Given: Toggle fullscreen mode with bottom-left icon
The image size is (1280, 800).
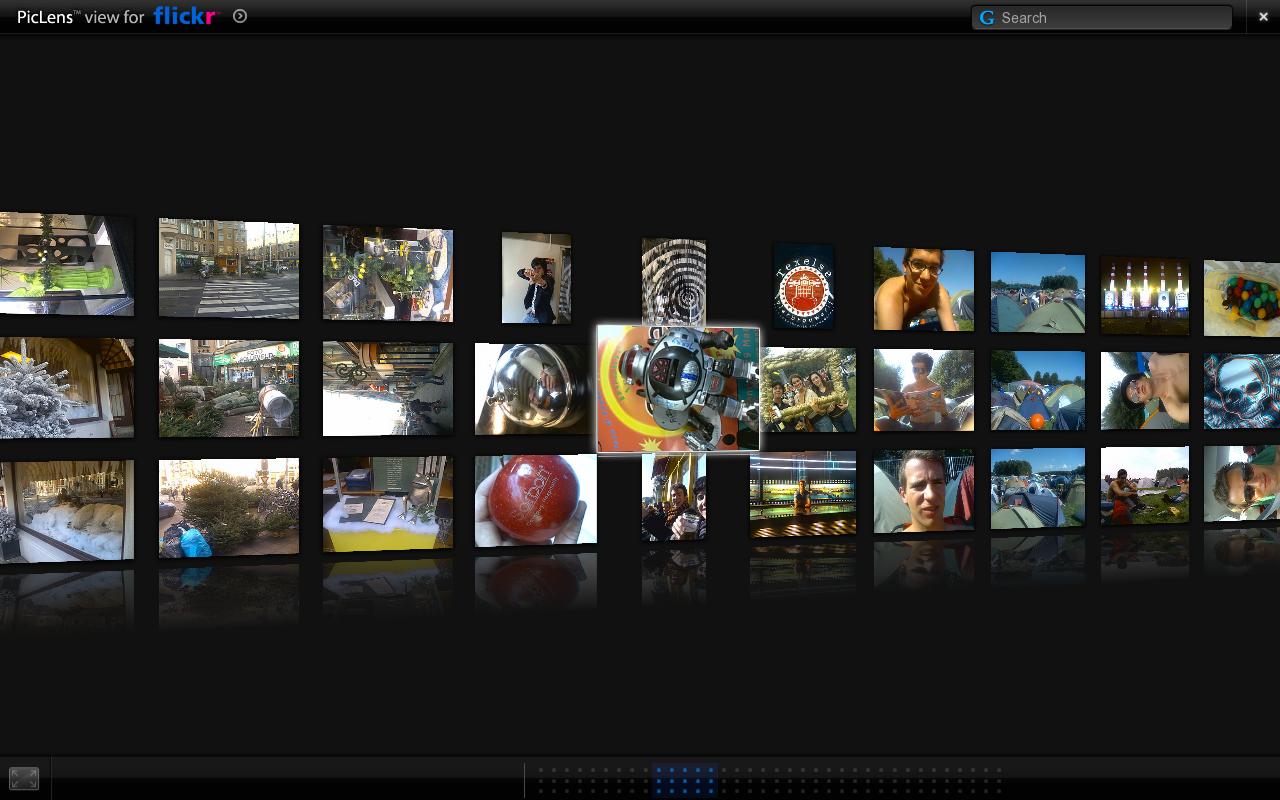Looking at the screenshot, I should click(x=24, y=778).
